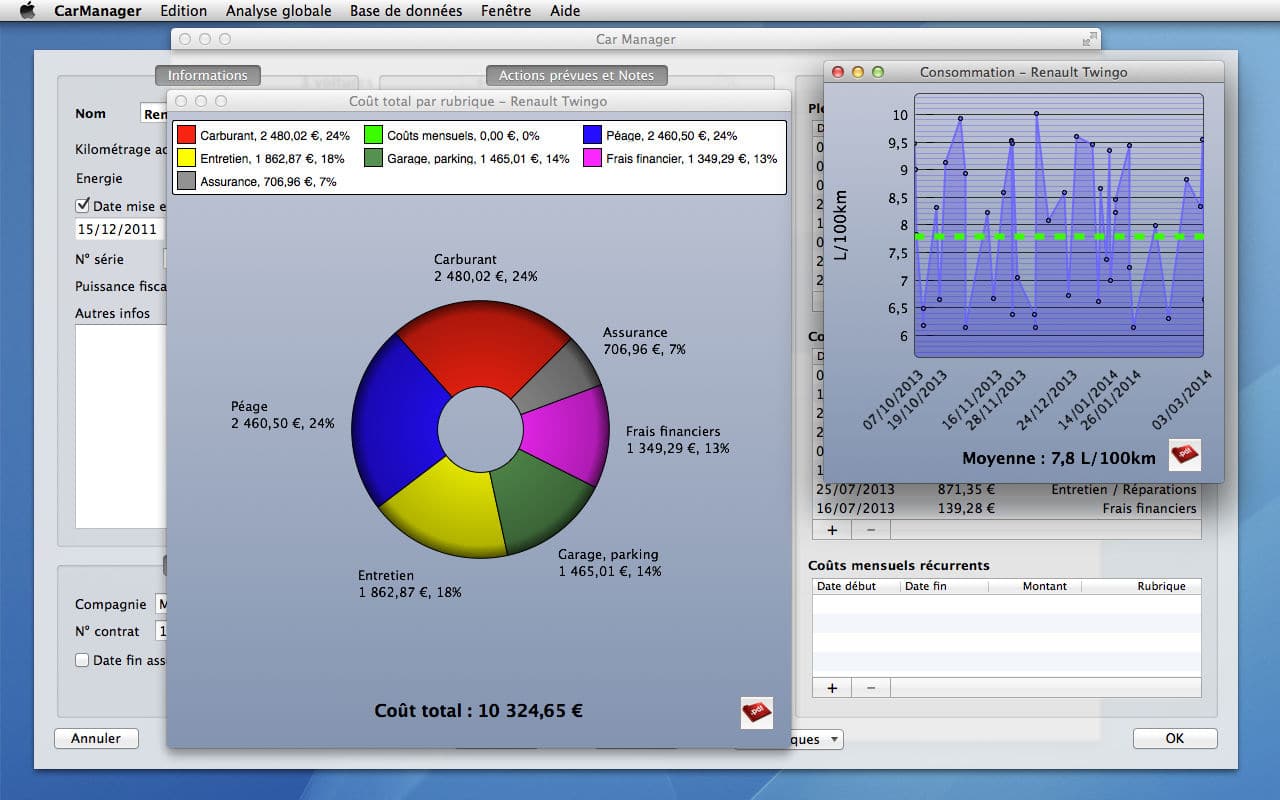Viewport: 1280px width, 800px height.
Task: Click the blue Péage legend swatch
Action: click(592, 135)
